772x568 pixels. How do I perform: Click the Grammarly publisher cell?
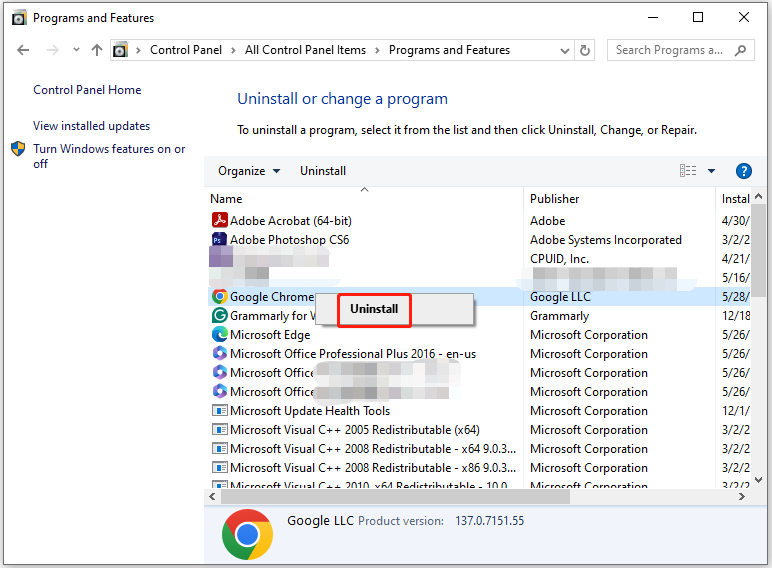(559, 316)
